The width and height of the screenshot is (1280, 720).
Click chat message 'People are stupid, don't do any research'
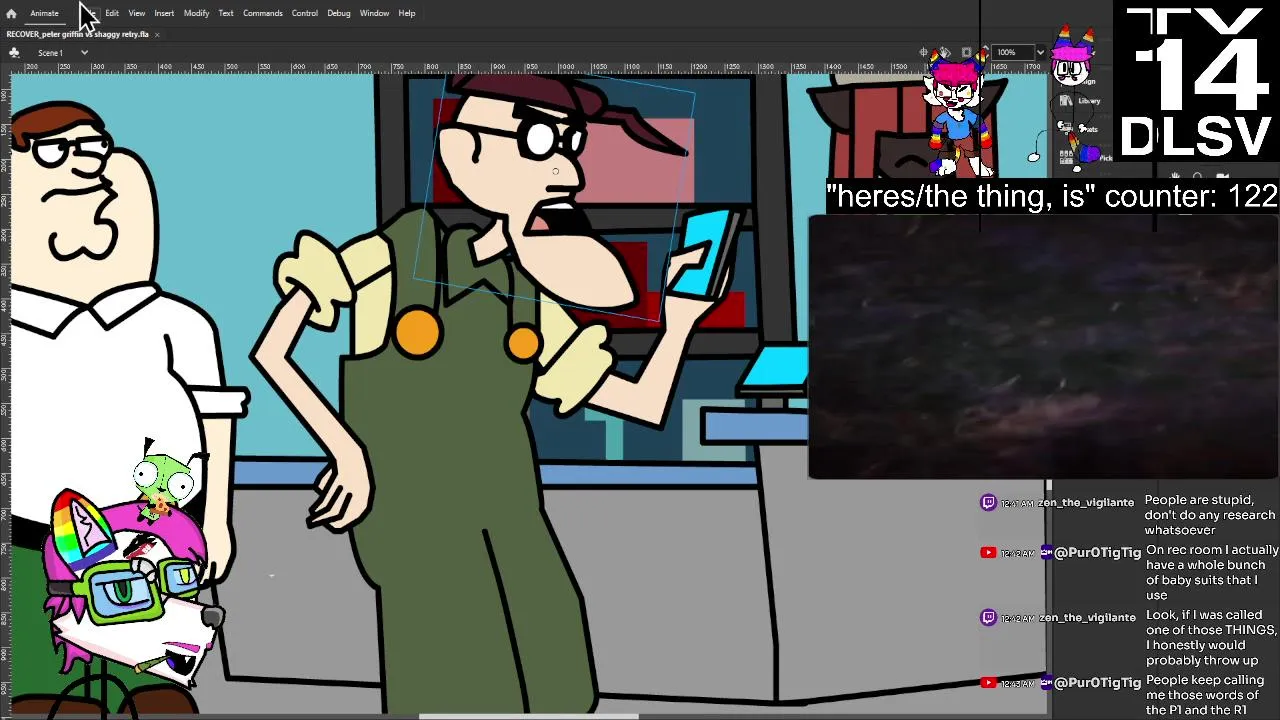[1210, 515]
